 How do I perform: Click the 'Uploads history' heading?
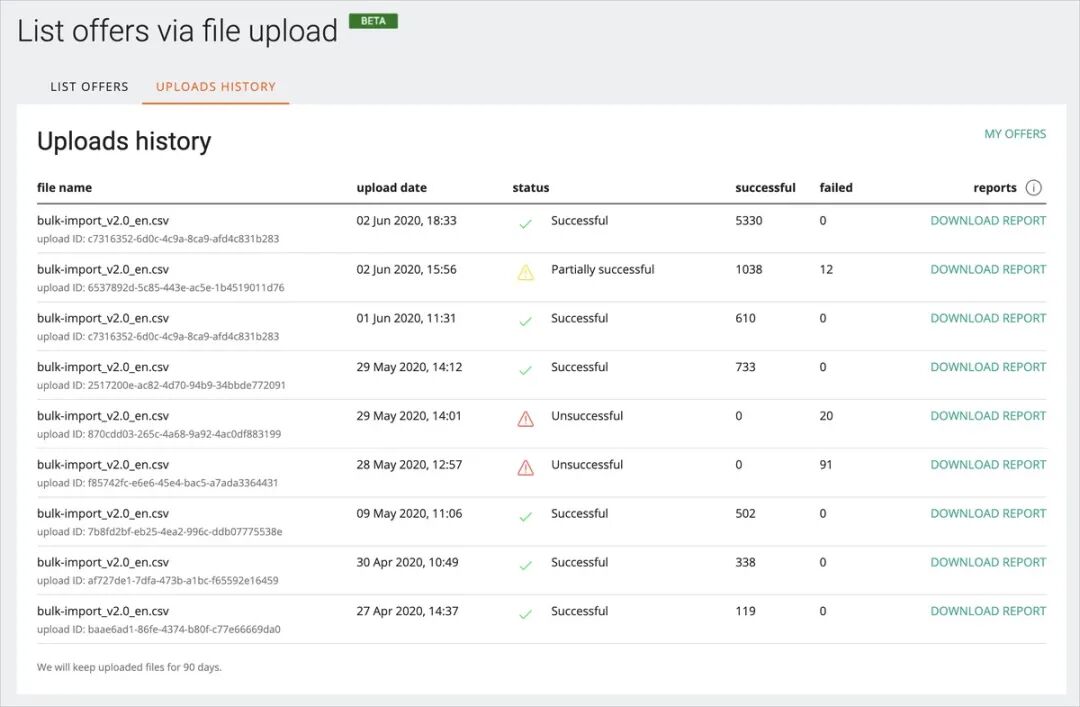(x=124, y=141)
